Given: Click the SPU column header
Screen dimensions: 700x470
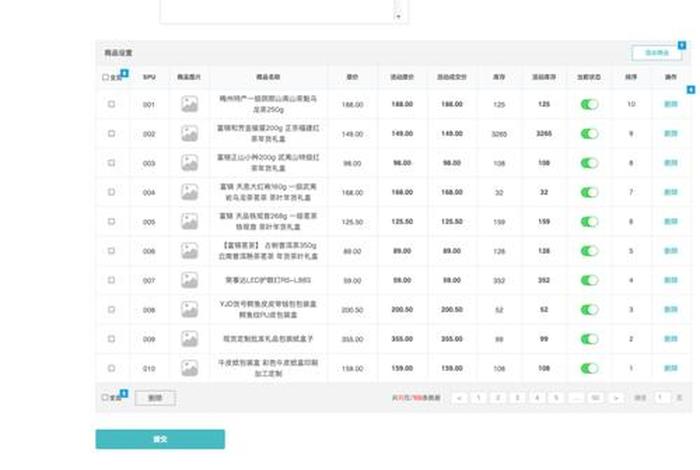Looking at the screenshot, I should click(x=149, y=77).
